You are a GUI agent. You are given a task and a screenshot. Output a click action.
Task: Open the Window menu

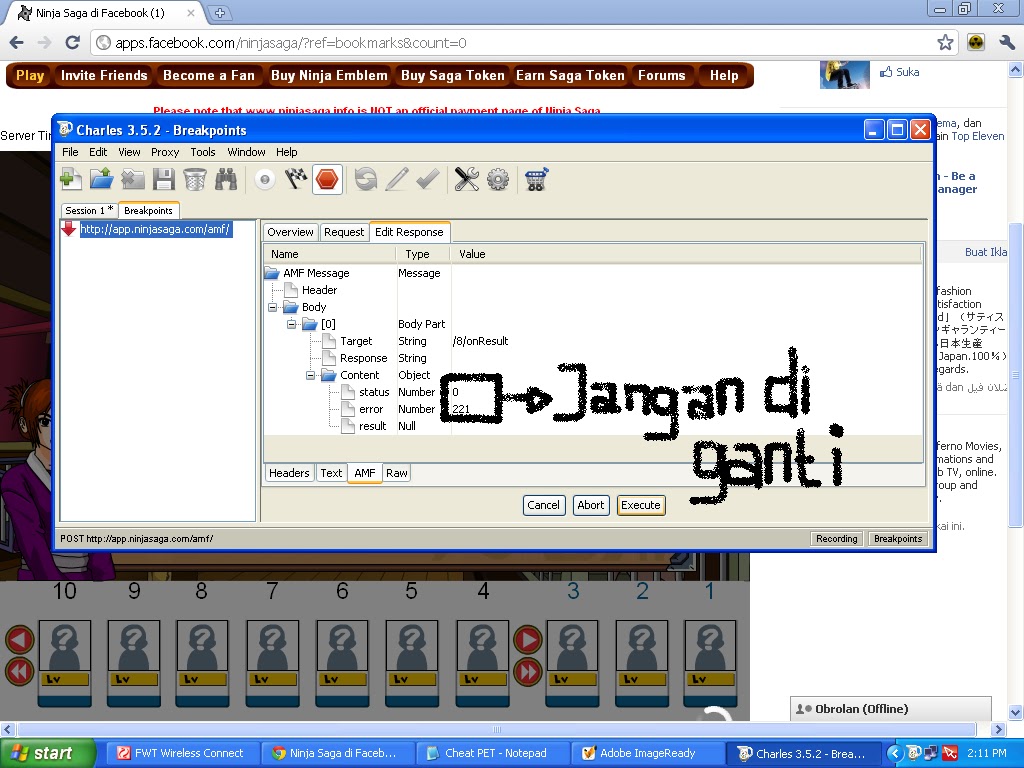pyautogui.click(x=246, y=152)
